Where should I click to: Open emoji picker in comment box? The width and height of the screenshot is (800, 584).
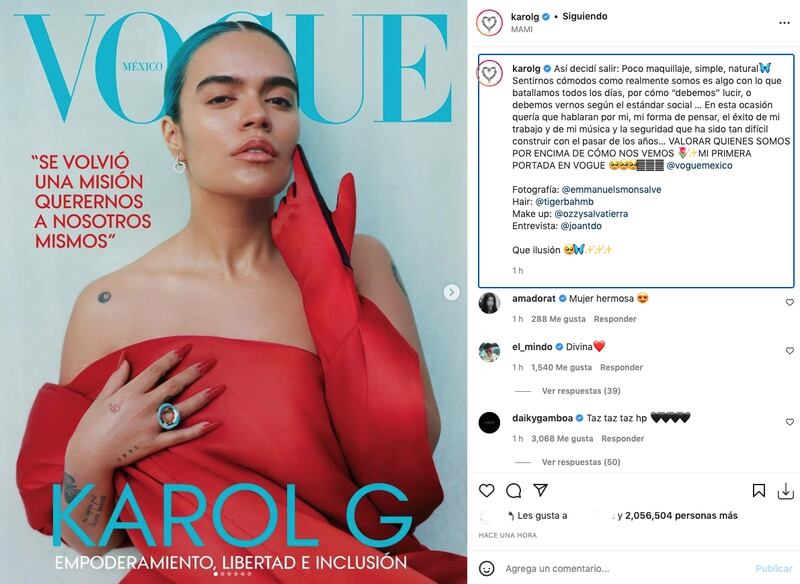[x=487, y=568]
